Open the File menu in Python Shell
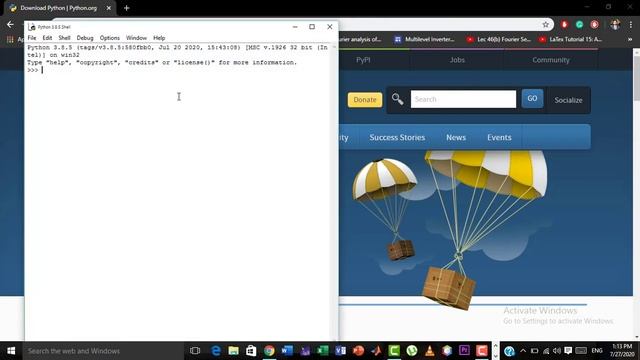The height and width of the screenshot is (360, 640). tap(32, 38)
